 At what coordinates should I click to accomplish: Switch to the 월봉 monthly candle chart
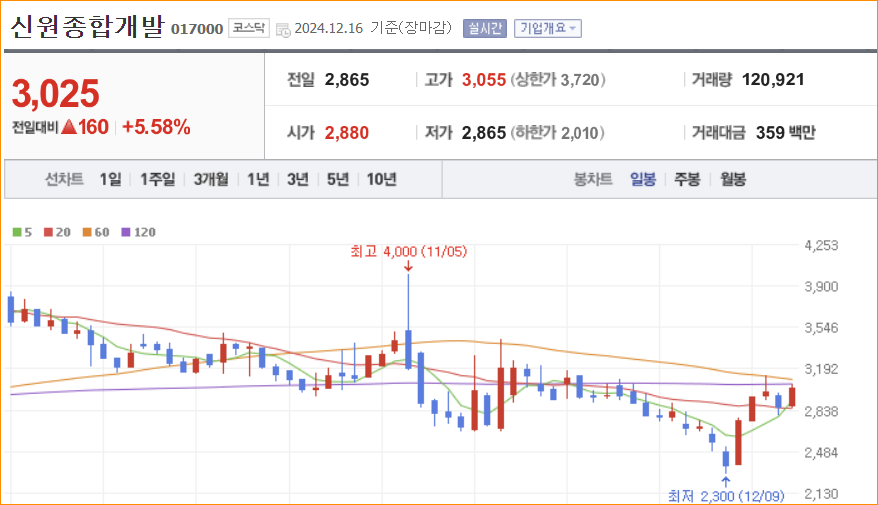pyautogui.click(x=733, y=179)
